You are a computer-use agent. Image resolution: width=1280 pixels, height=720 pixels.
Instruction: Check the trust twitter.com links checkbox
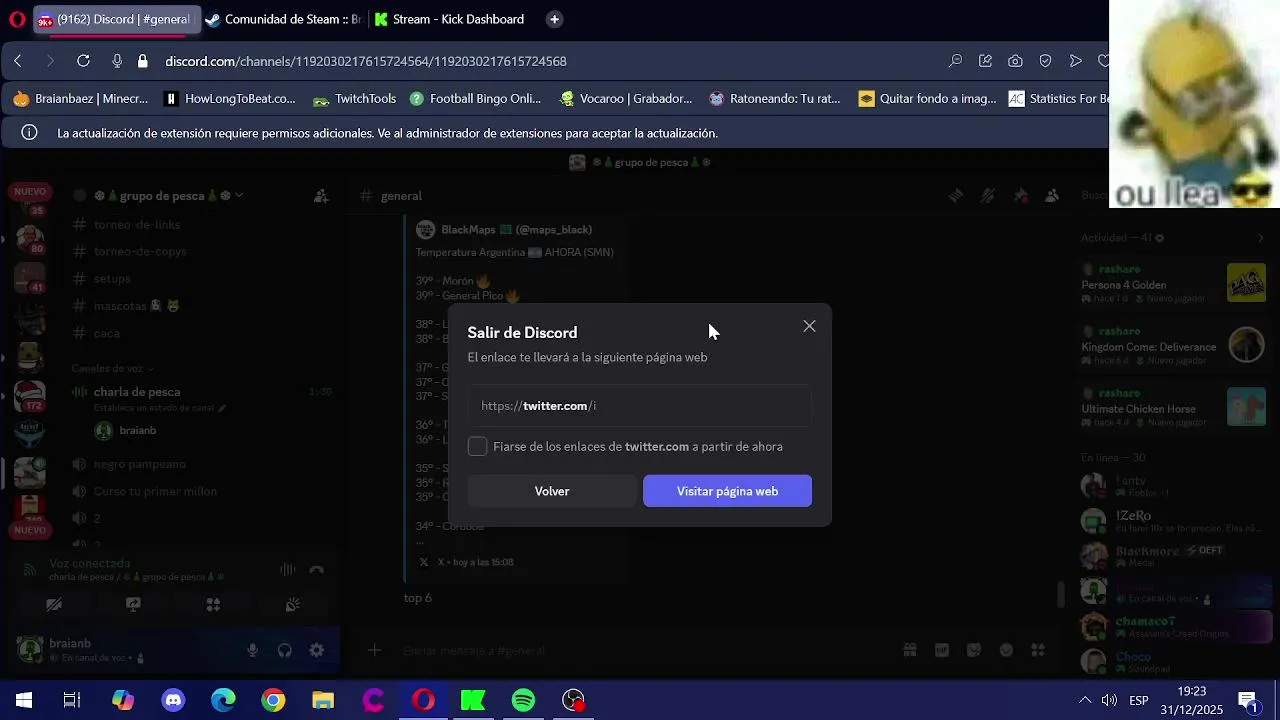(477, 447)
